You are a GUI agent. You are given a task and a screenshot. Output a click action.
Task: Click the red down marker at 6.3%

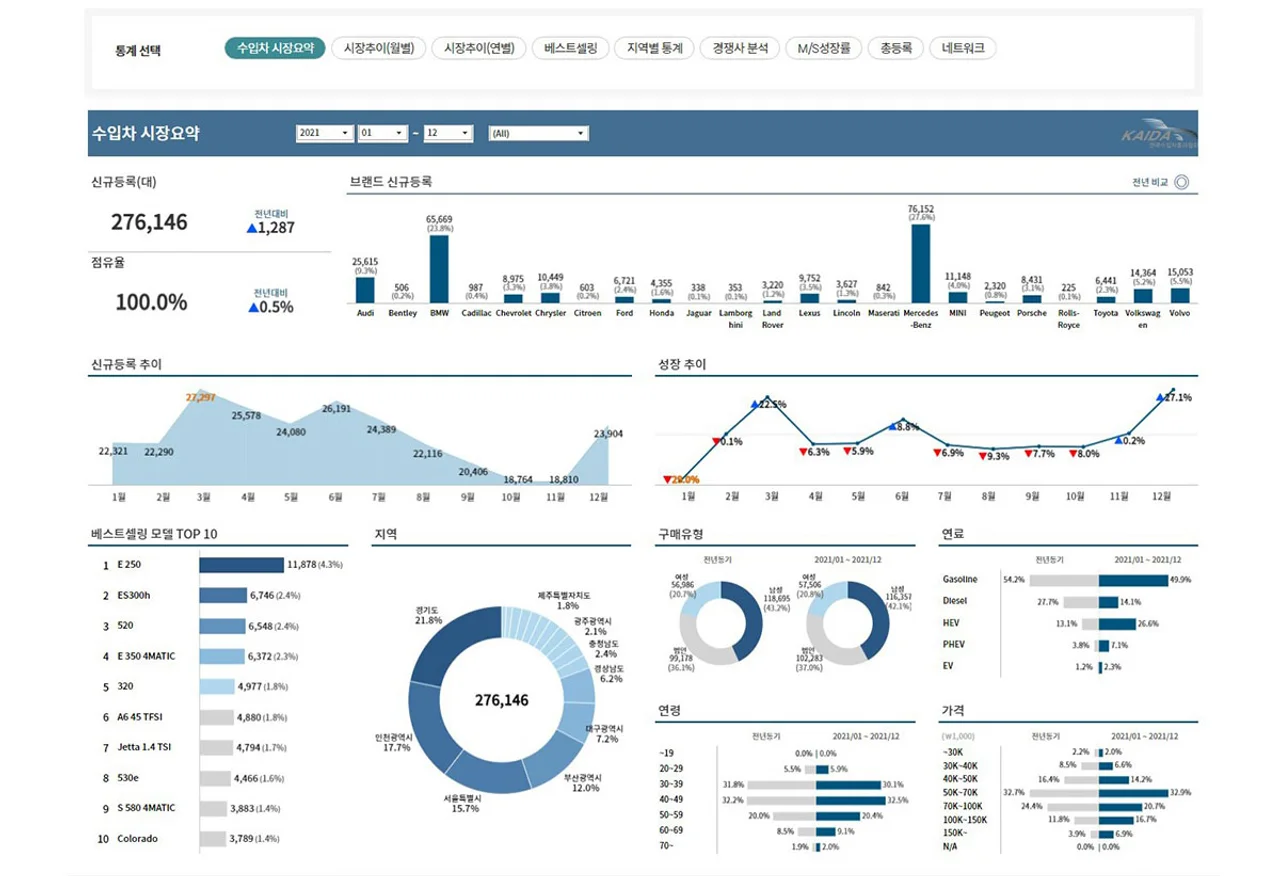[804, 452]
